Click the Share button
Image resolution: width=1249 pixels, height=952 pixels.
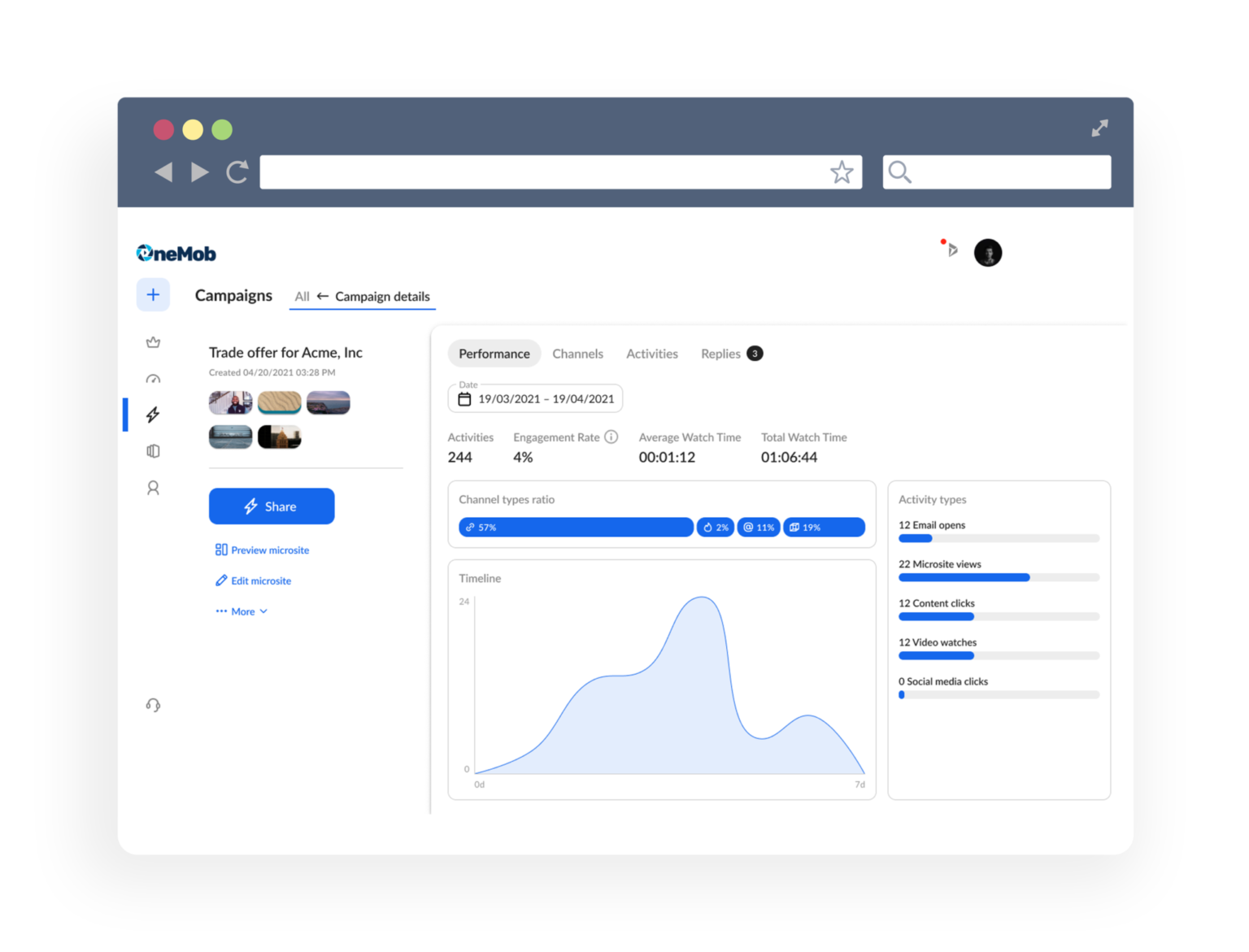coord(272,506)
